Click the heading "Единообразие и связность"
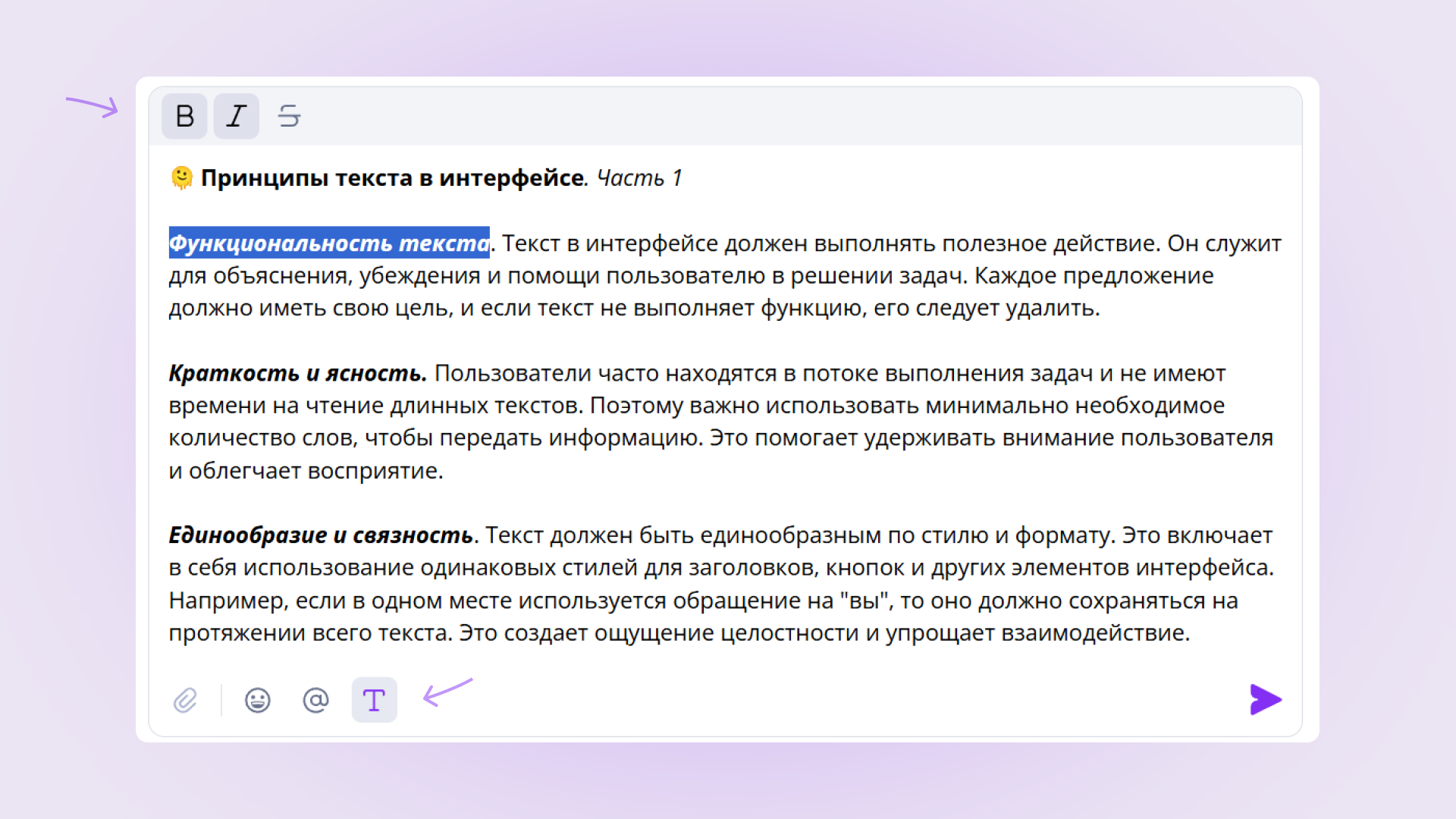 [321, 535]
